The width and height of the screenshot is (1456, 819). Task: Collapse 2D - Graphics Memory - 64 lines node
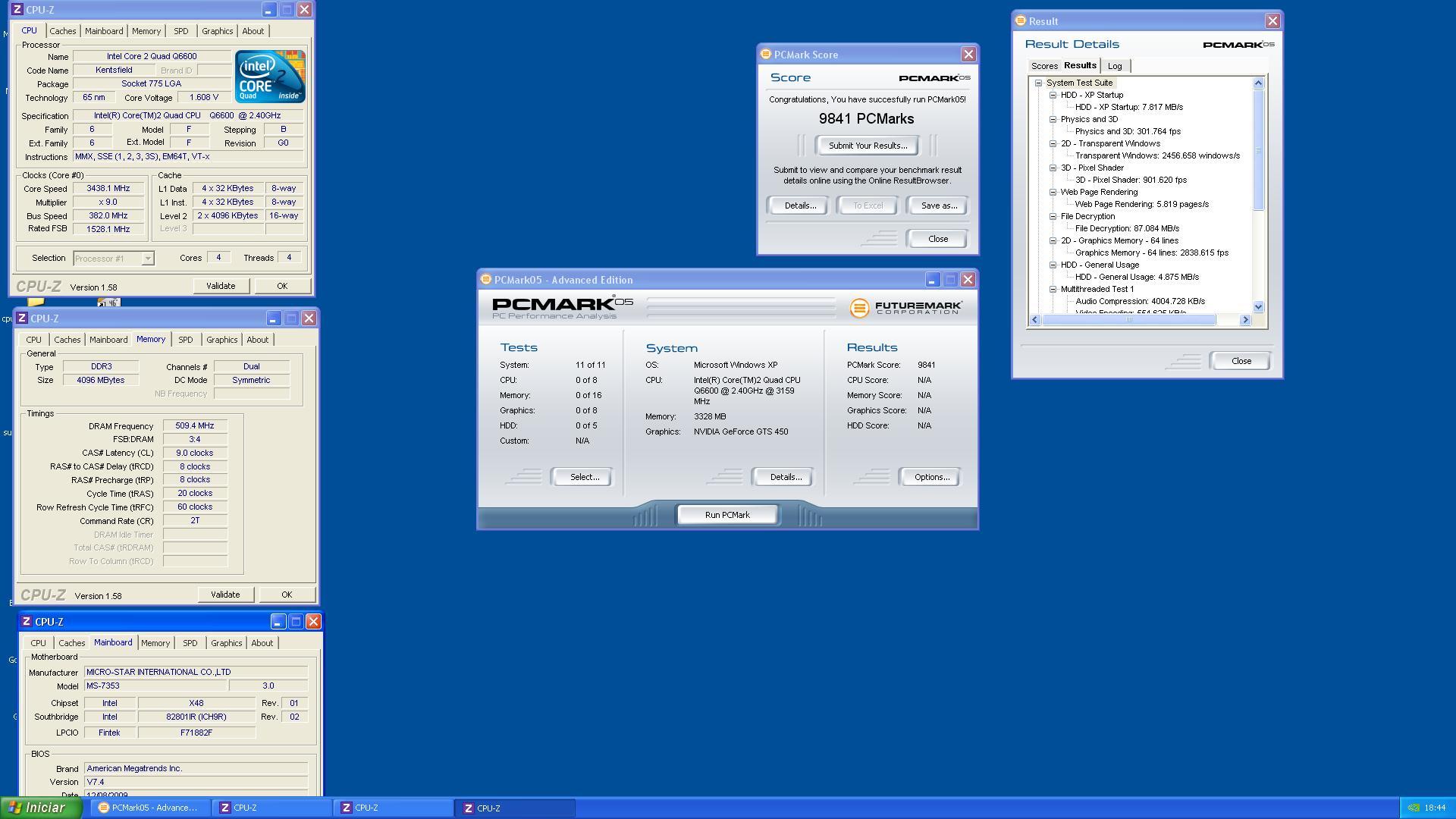click(1053, 241)
